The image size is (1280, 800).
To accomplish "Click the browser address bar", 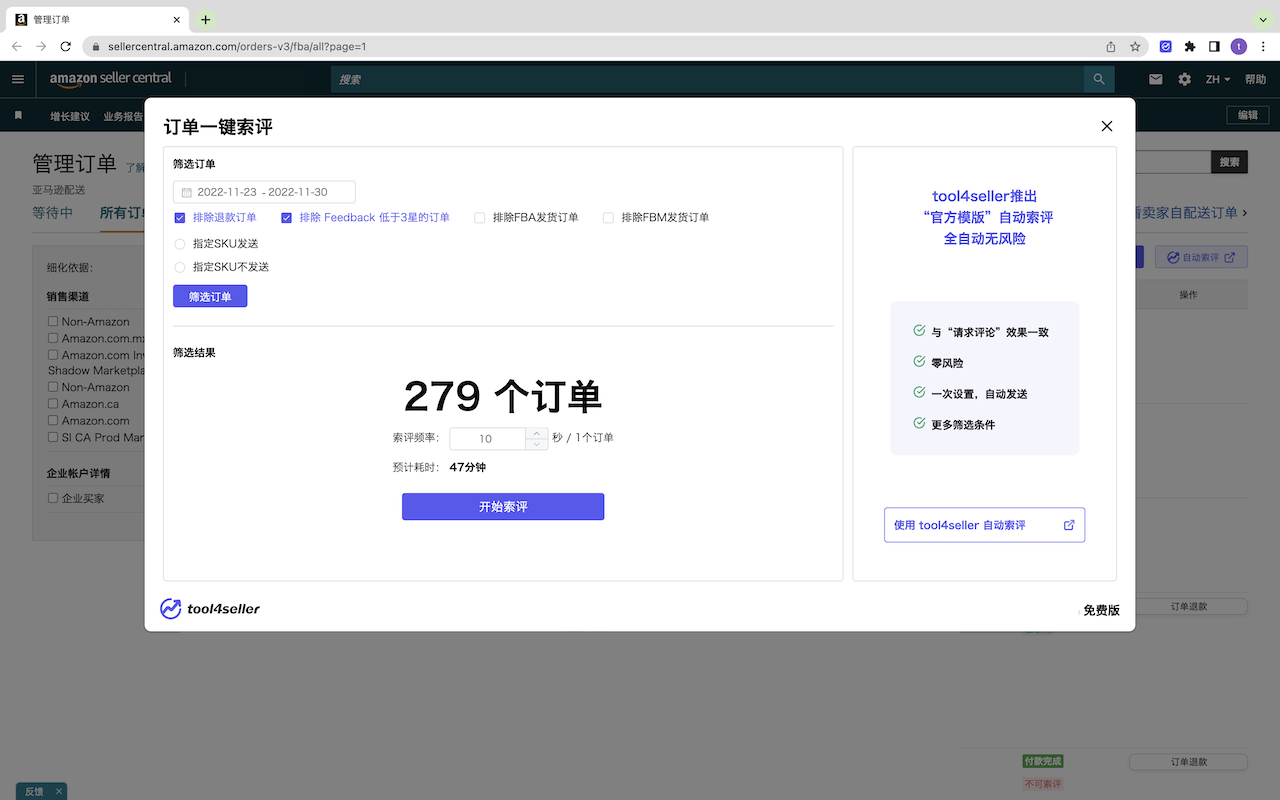I will pos(400,45).
